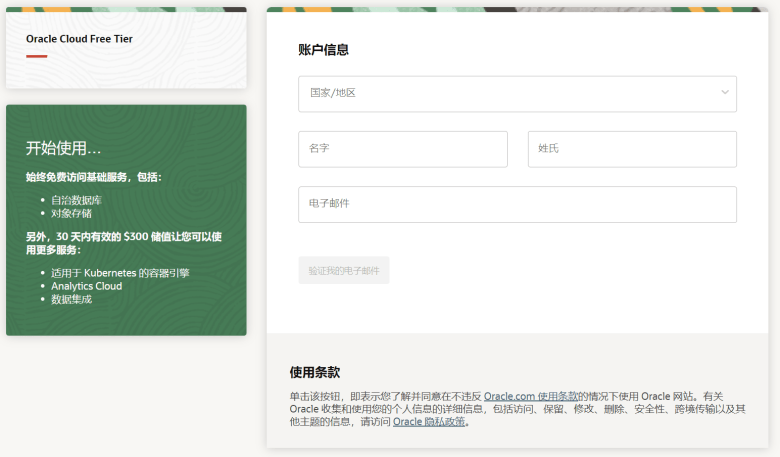
Task: Click the 自治数据库 list item
Action: [x=76, y=200]
